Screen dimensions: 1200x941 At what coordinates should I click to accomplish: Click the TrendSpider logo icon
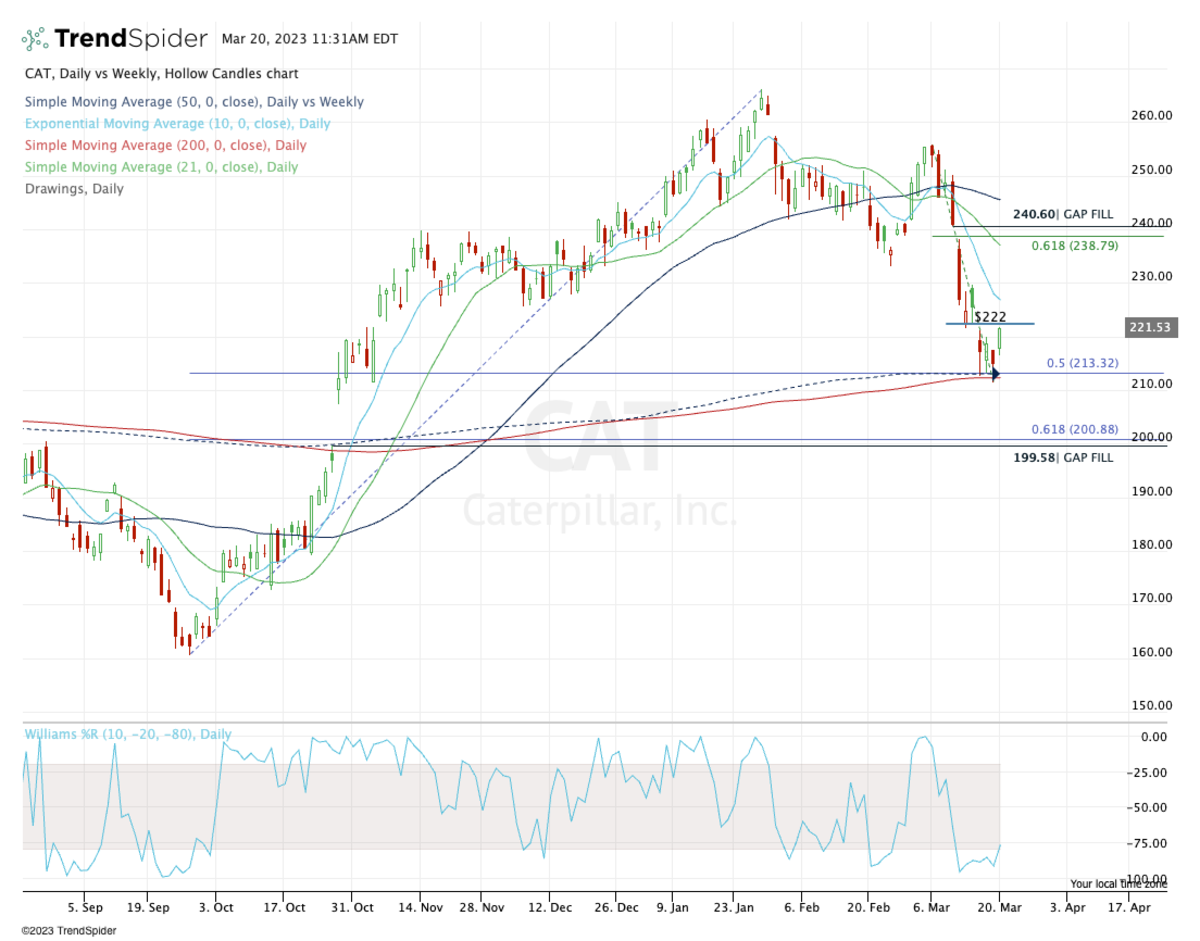pyautogui.click(x=35, y=39)
